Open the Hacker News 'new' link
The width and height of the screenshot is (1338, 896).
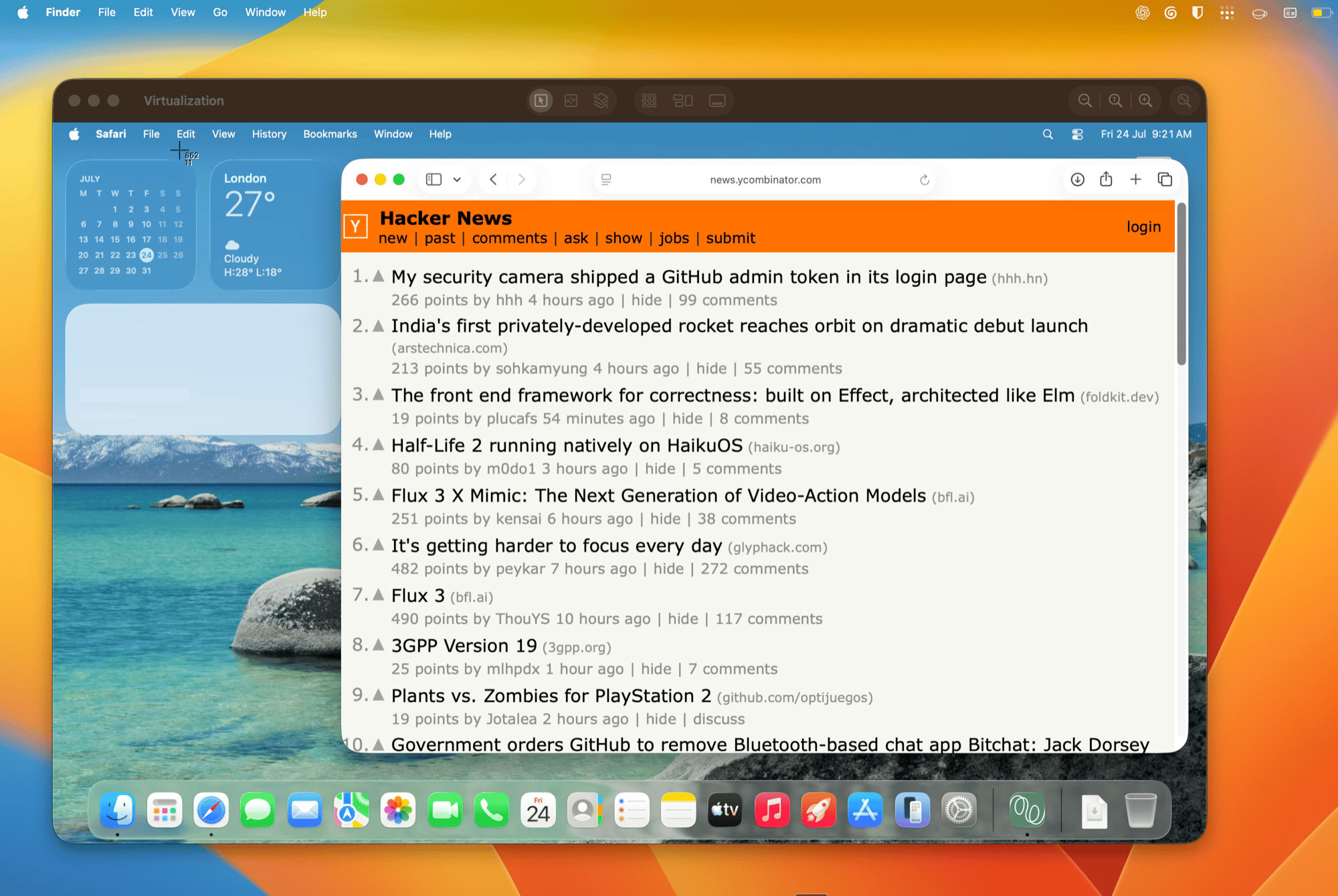click(393, 238)
